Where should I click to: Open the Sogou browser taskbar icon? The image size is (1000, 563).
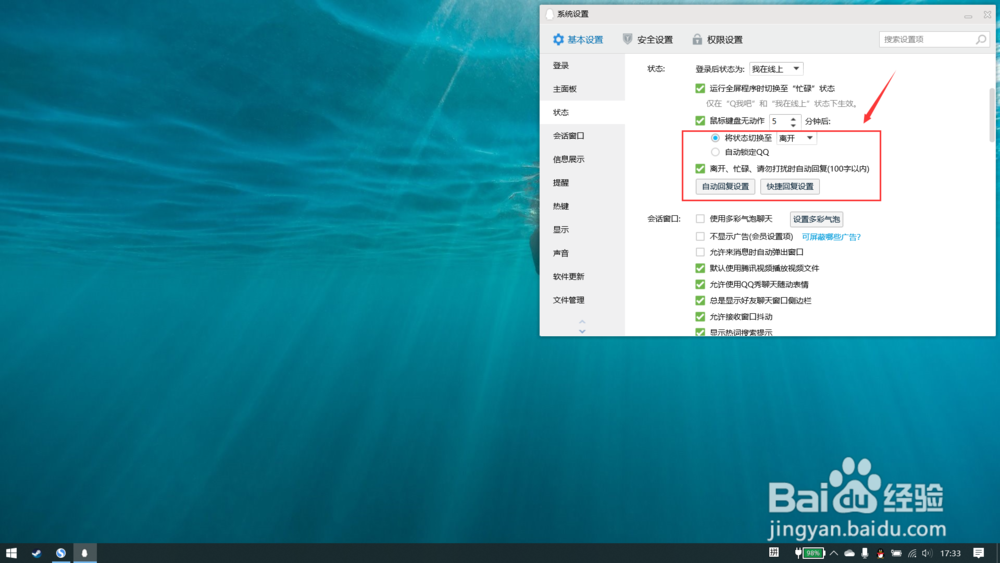coord(61,553)
